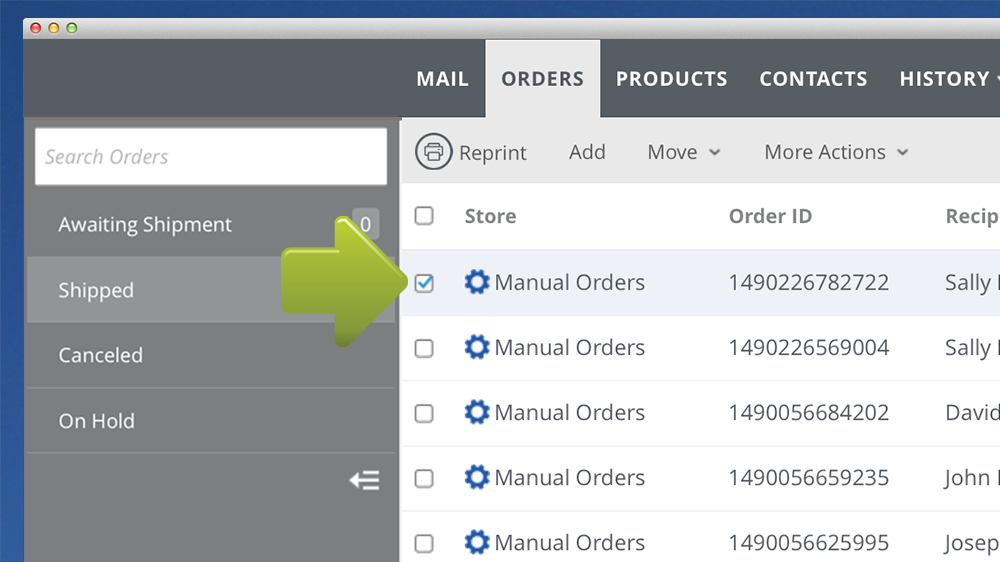Click gear icon for order 1490056684202

tap(477, 413)
